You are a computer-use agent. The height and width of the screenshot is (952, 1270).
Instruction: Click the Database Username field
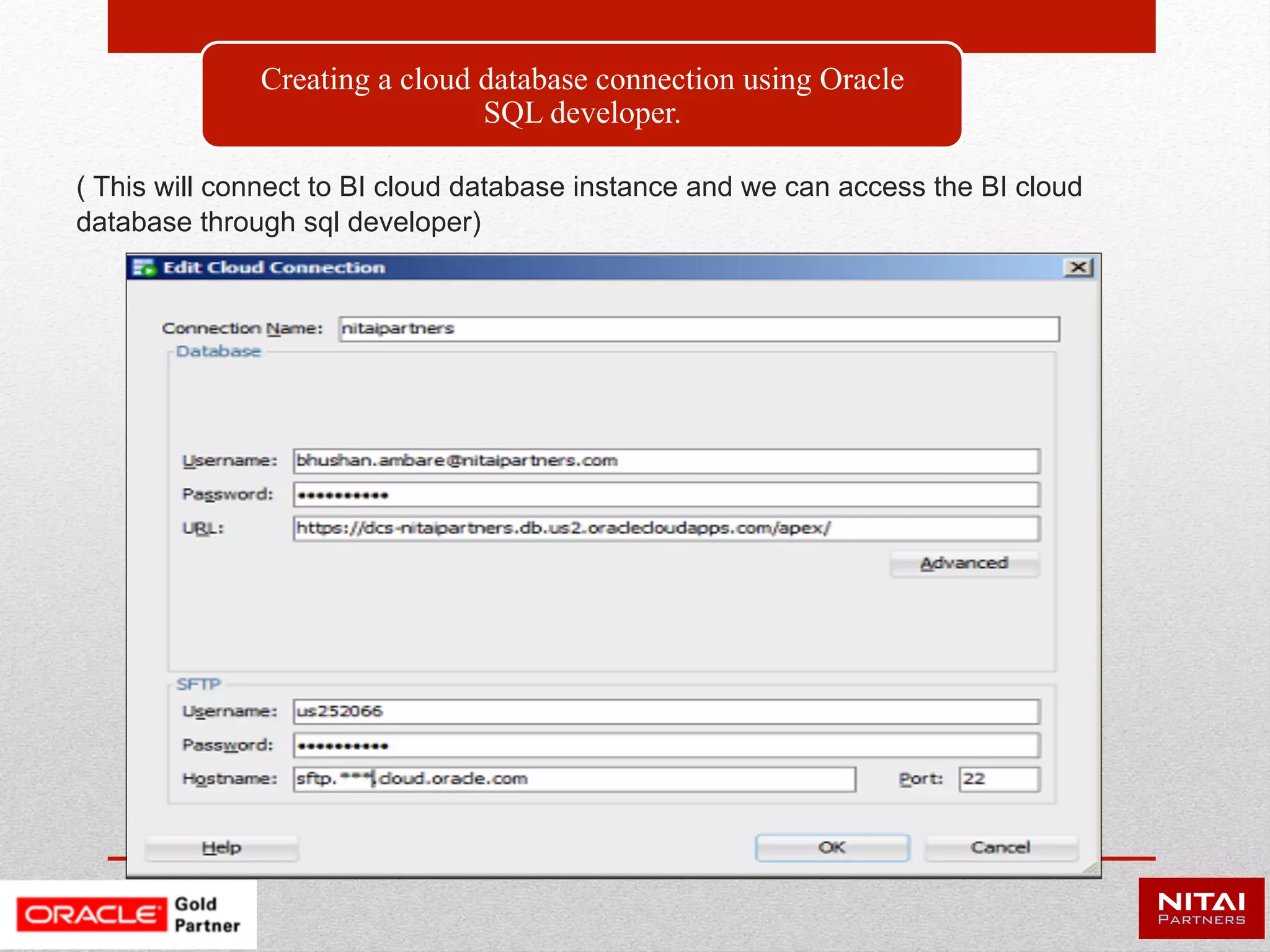(x=666, y=461)
